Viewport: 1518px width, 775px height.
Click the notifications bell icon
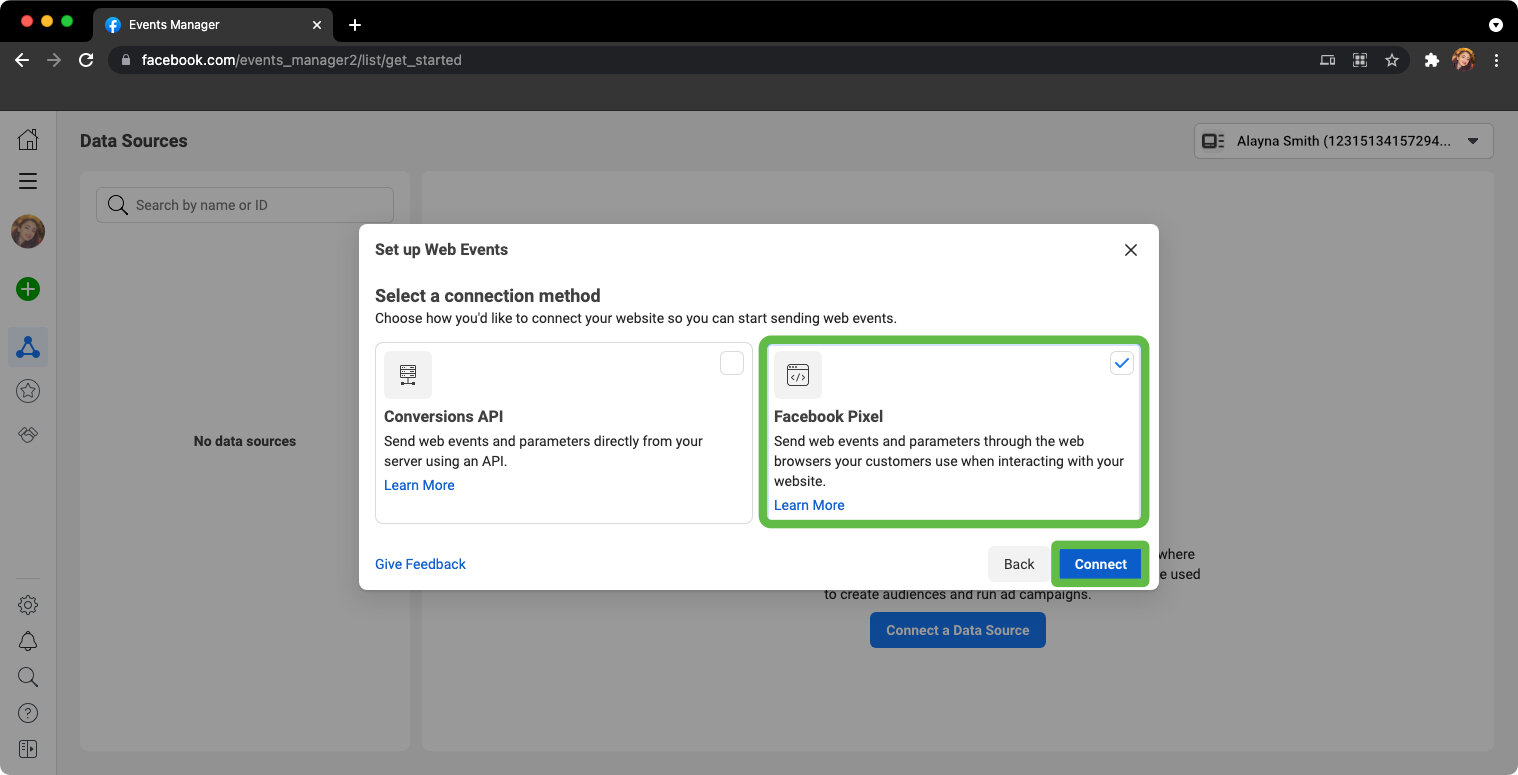pyautogui.click(x=28, y=641)
